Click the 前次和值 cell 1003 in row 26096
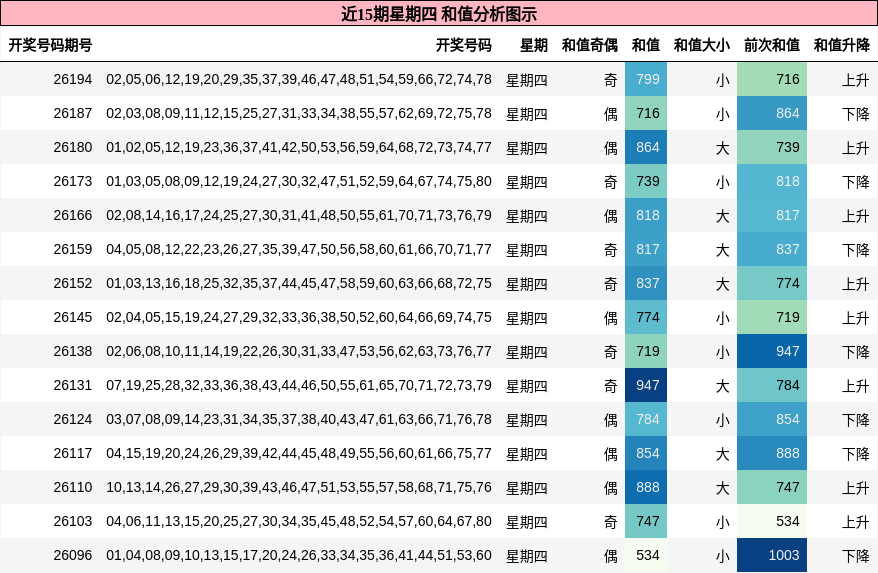This screenshot has width=878, height=573. coord(772,555)
